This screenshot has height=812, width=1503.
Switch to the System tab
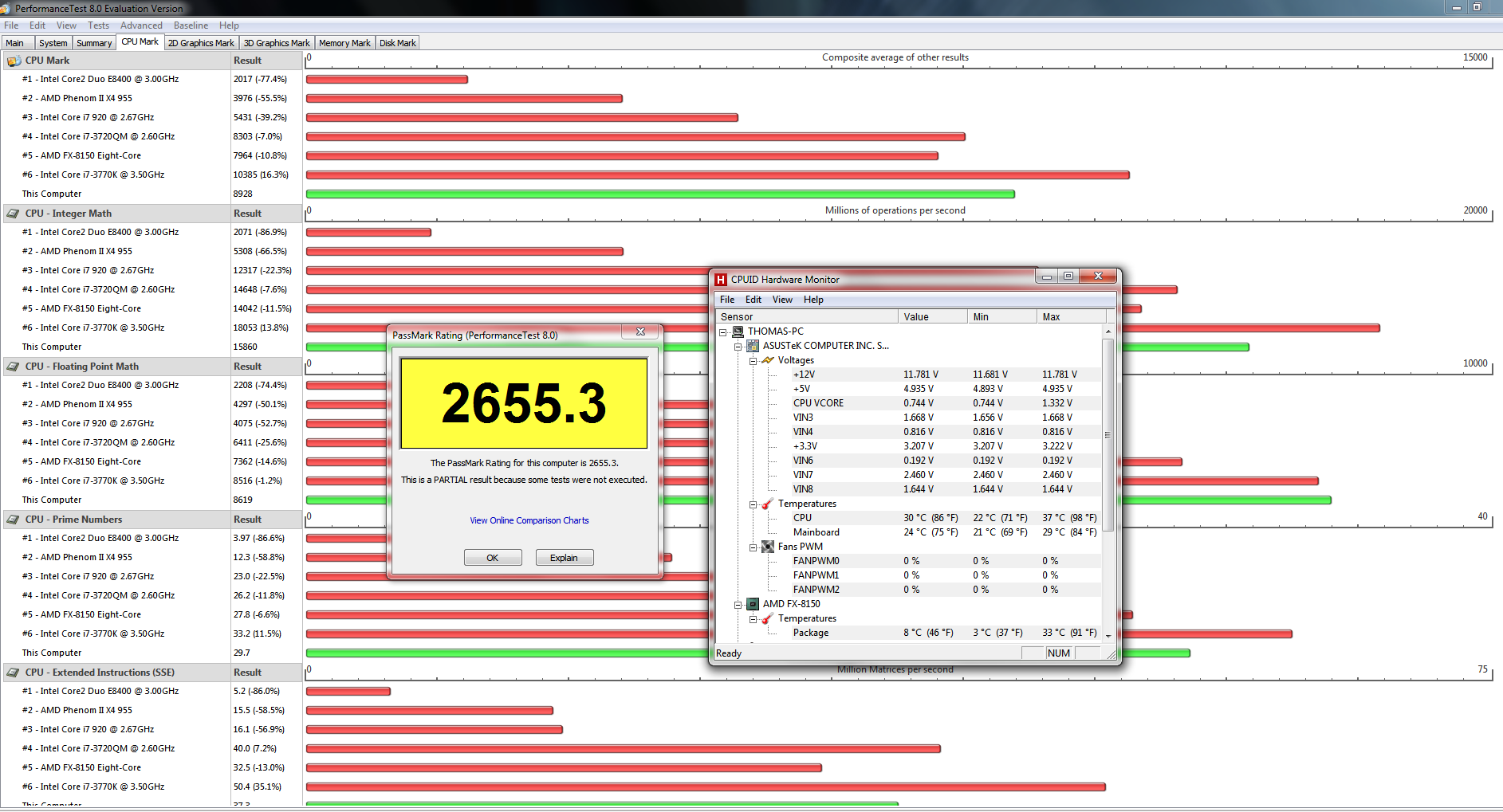(53, 43)
